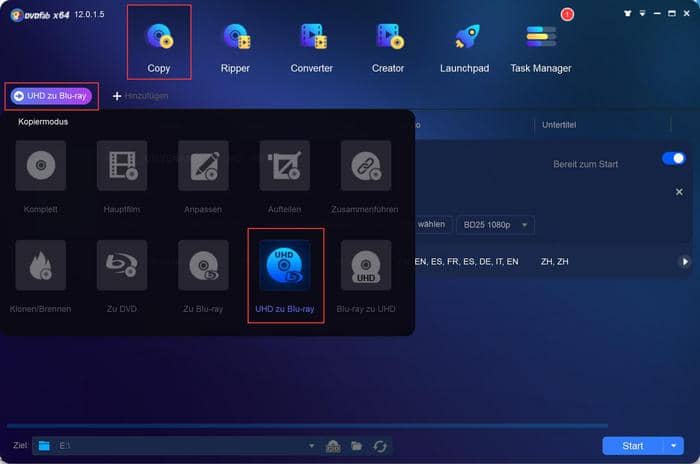Expand the Ziel destination dropdown arrow
The image size is (700, 464).
pos(312,446)
